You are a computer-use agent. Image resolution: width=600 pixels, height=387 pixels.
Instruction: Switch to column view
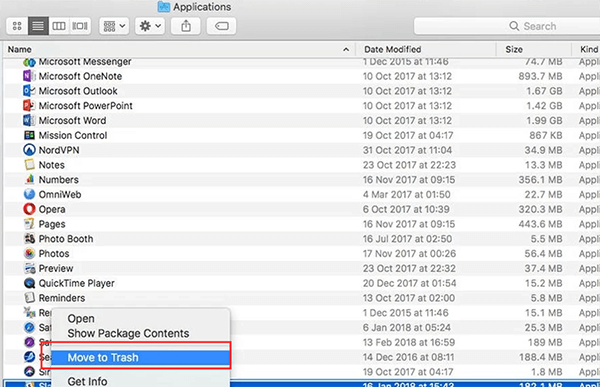point(59,26)
